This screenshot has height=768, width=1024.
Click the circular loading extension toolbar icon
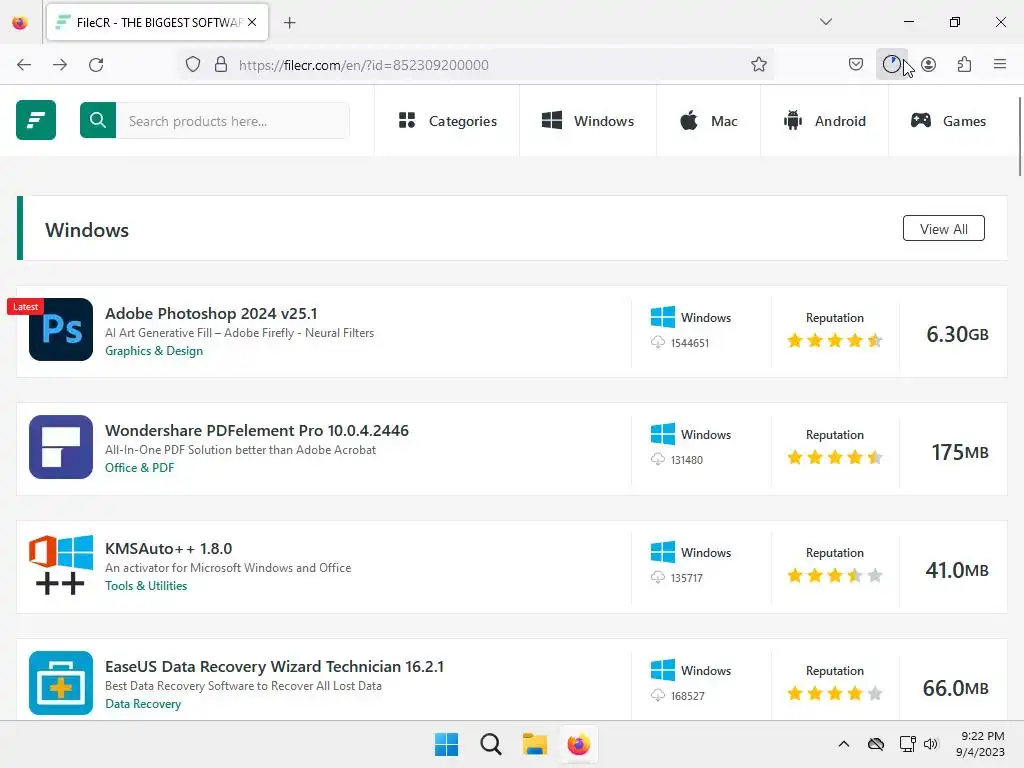click(891, 65)
